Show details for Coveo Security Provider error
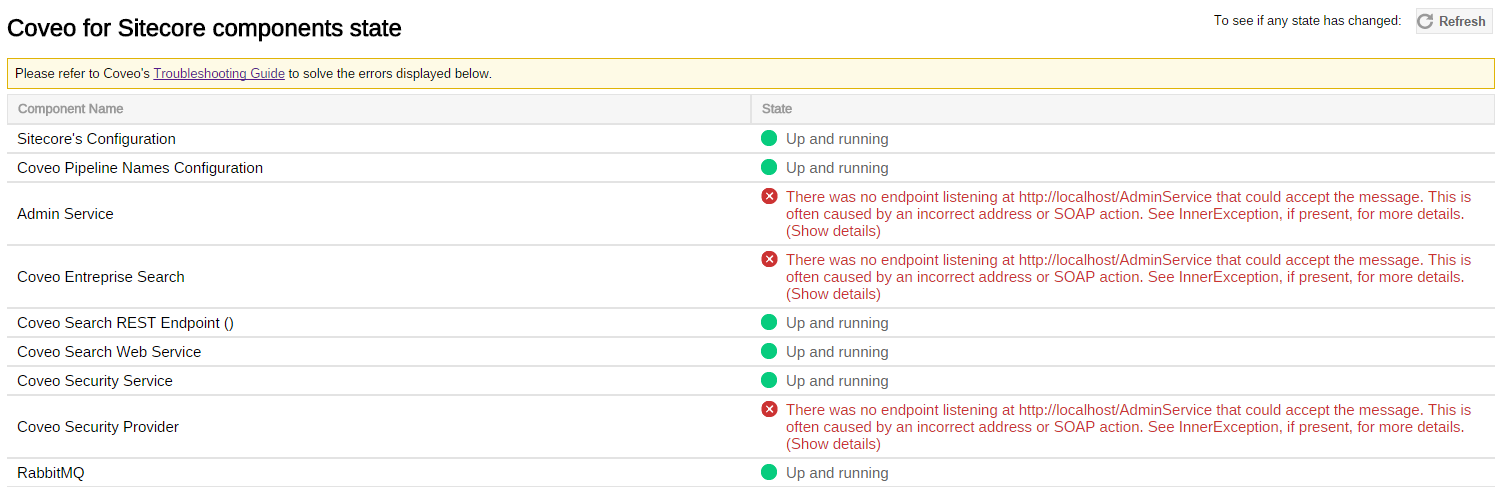 point(833,444)
